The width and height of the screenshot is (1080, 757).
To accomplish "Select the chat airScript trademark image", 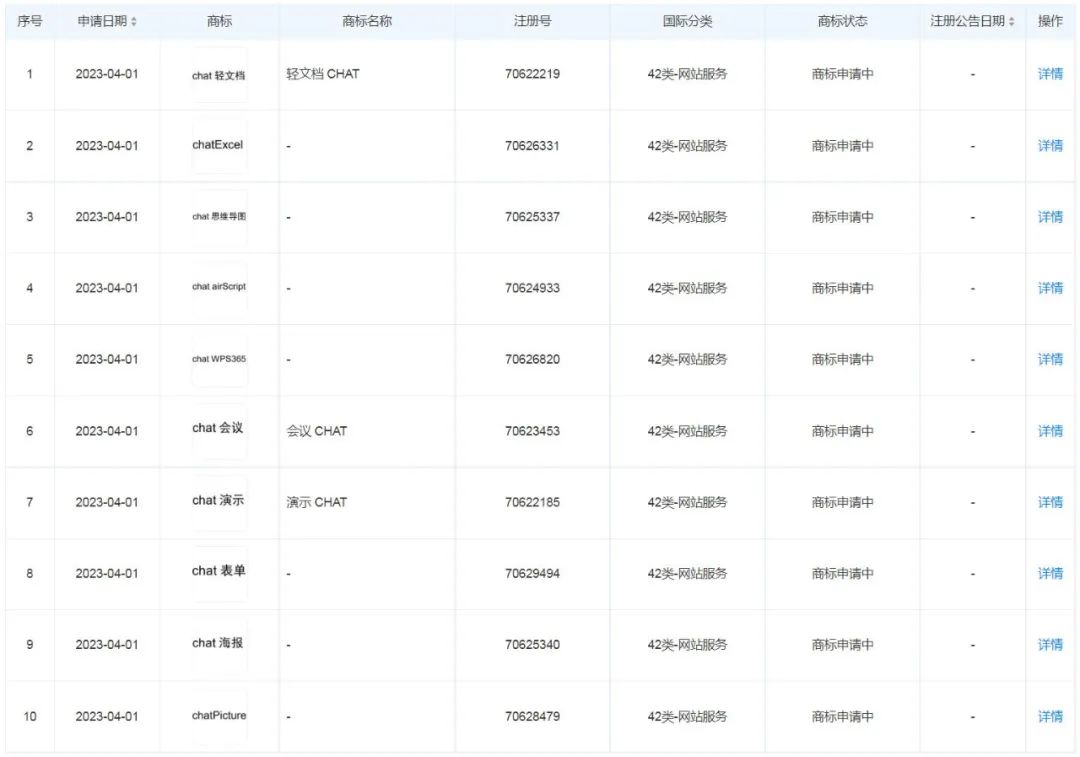I will [x=219, y=288].
